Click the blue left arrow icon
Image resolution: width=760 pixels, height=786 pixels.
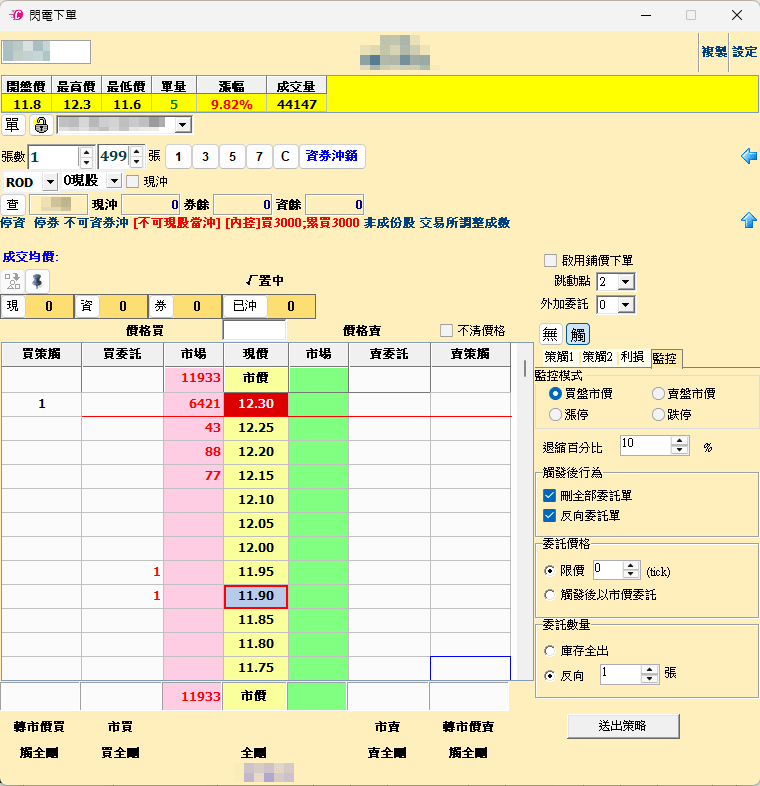coord(748,156)
